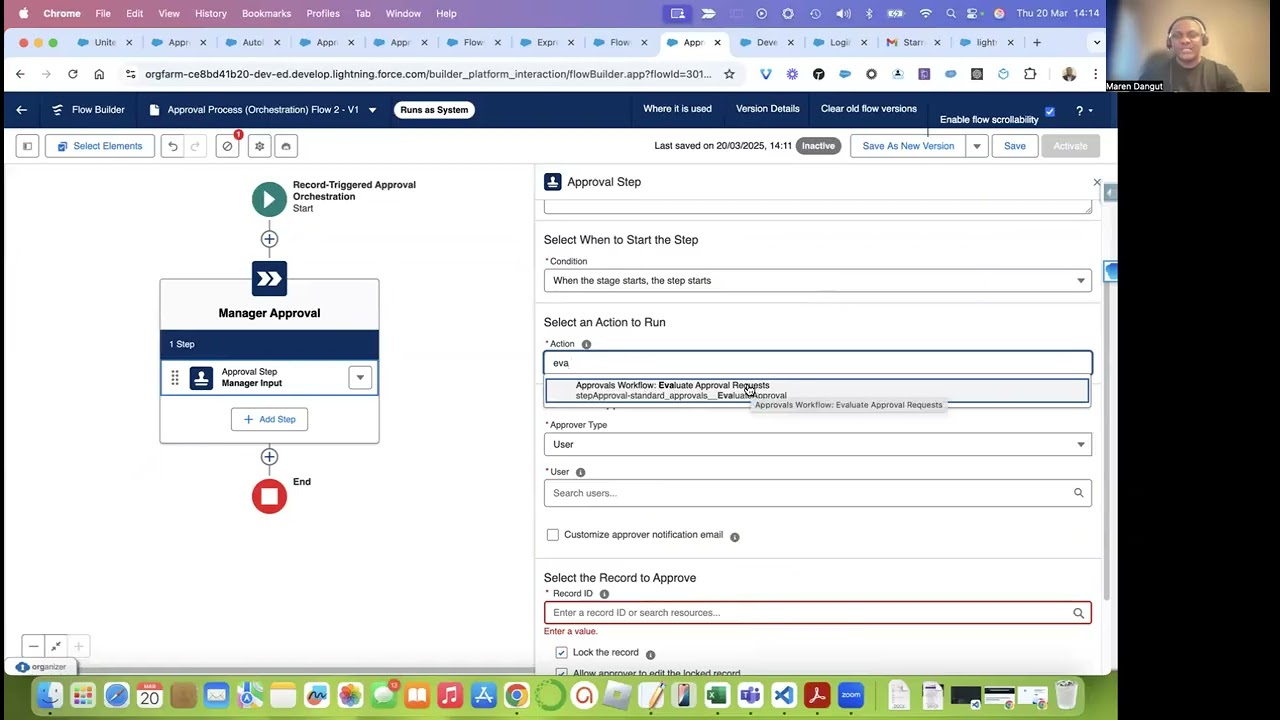
Task: Click the green Start play circle
Action: click(269, 199)
